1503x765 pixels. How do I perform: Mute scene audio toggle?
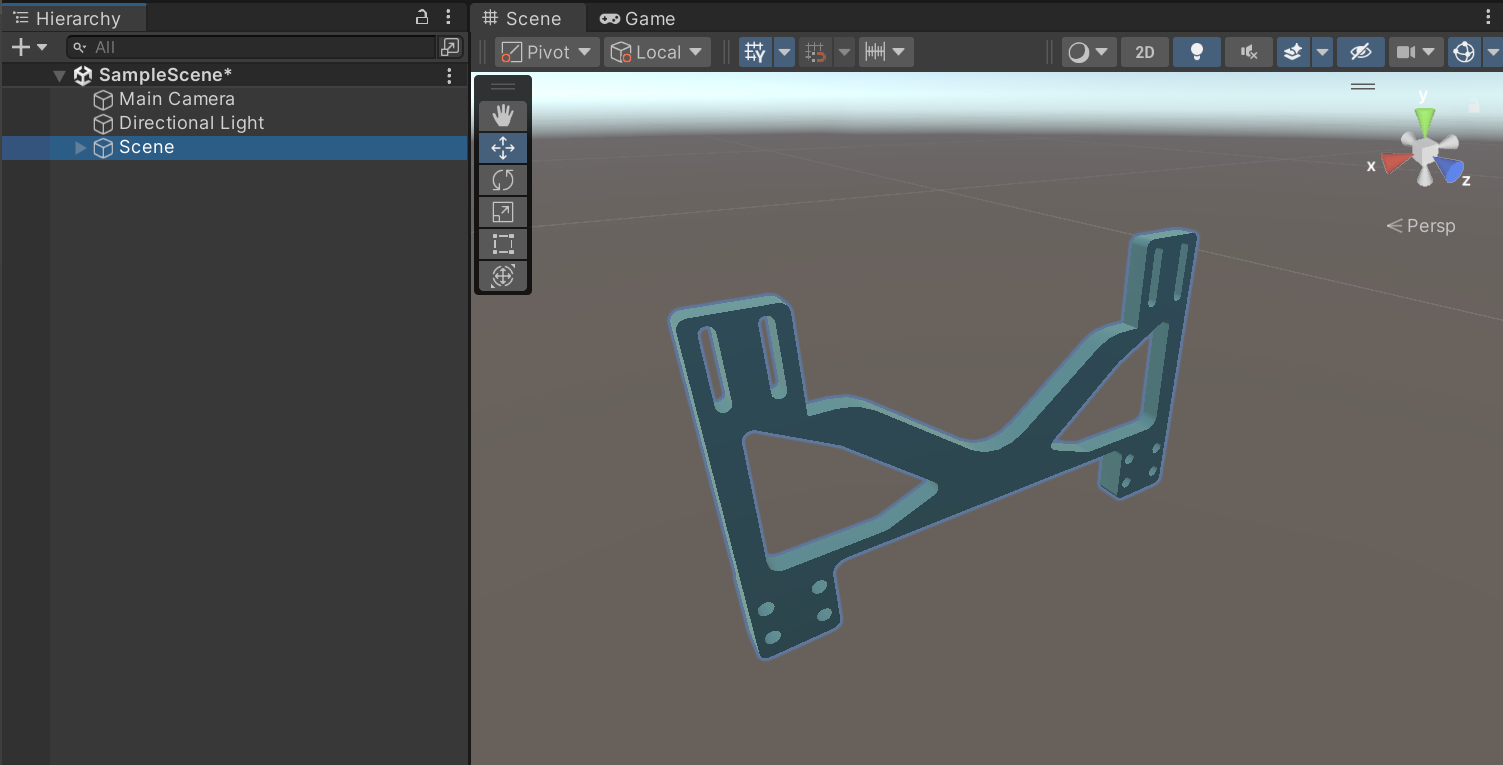tap(1248, 52)
